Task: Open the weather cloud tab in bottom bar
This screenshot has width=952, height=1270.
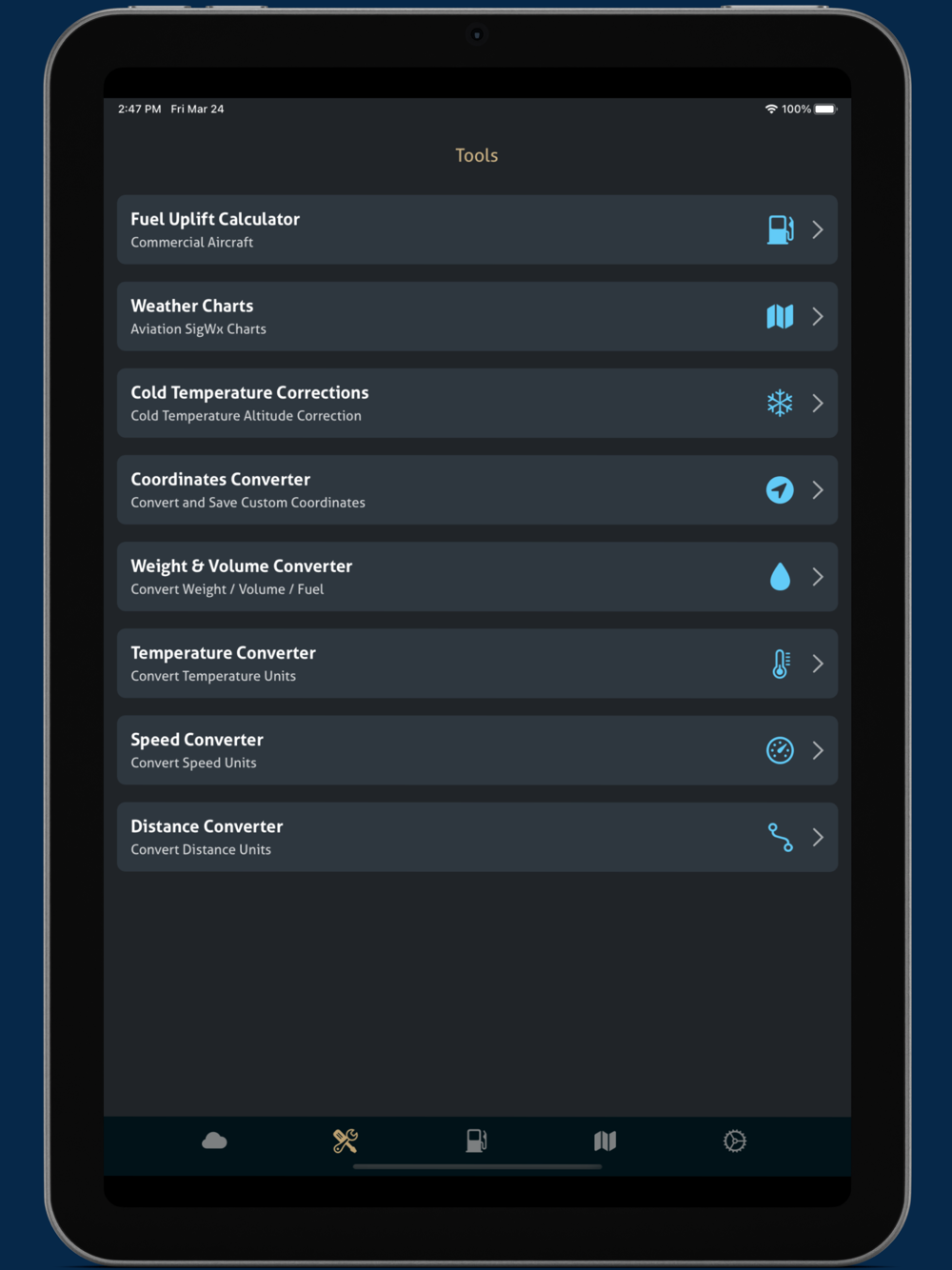Action: point(214,1141)
